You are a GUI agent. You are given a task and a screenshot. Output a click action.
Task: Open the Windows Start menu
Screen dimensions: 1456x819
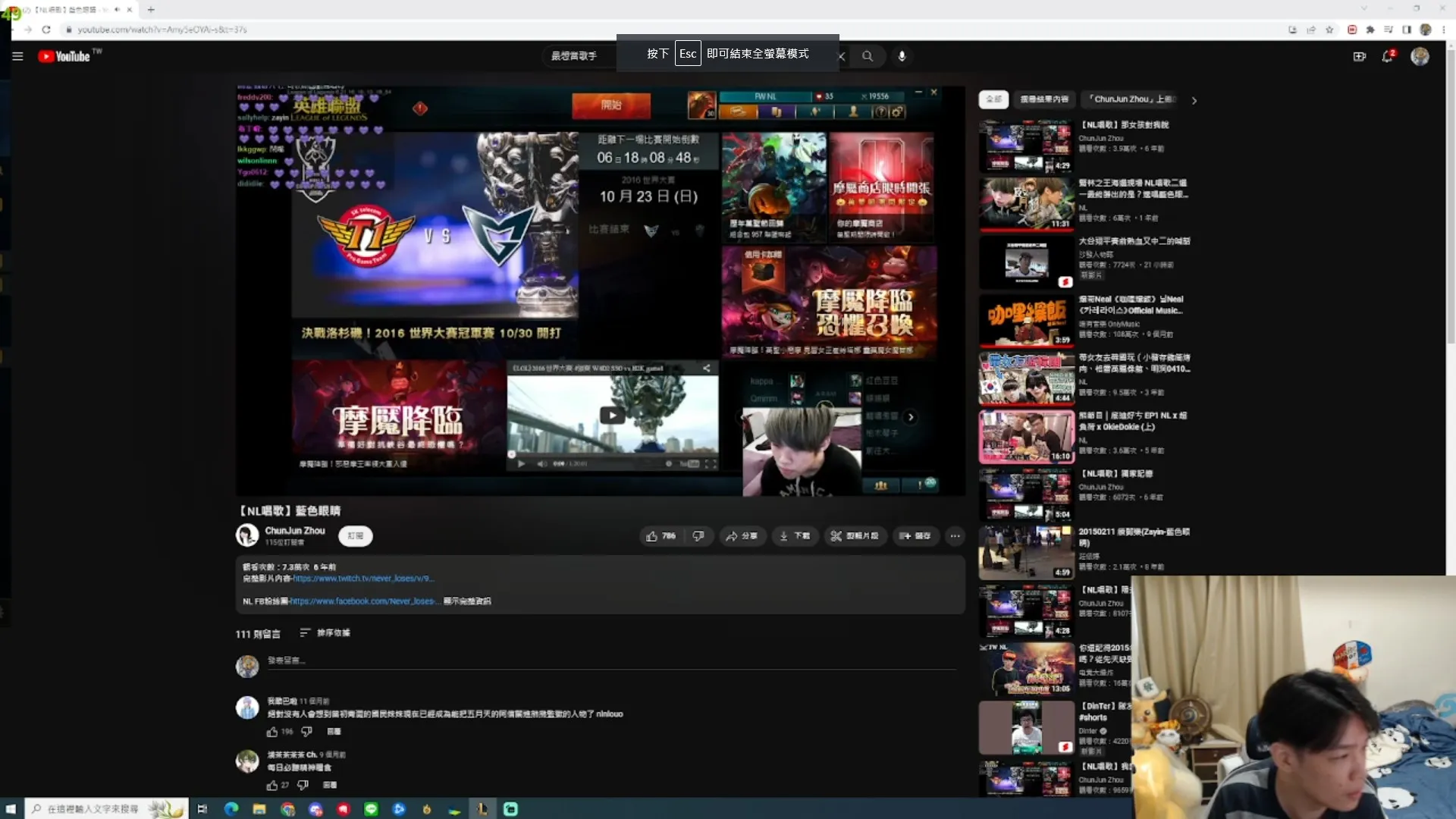[11, 809]
